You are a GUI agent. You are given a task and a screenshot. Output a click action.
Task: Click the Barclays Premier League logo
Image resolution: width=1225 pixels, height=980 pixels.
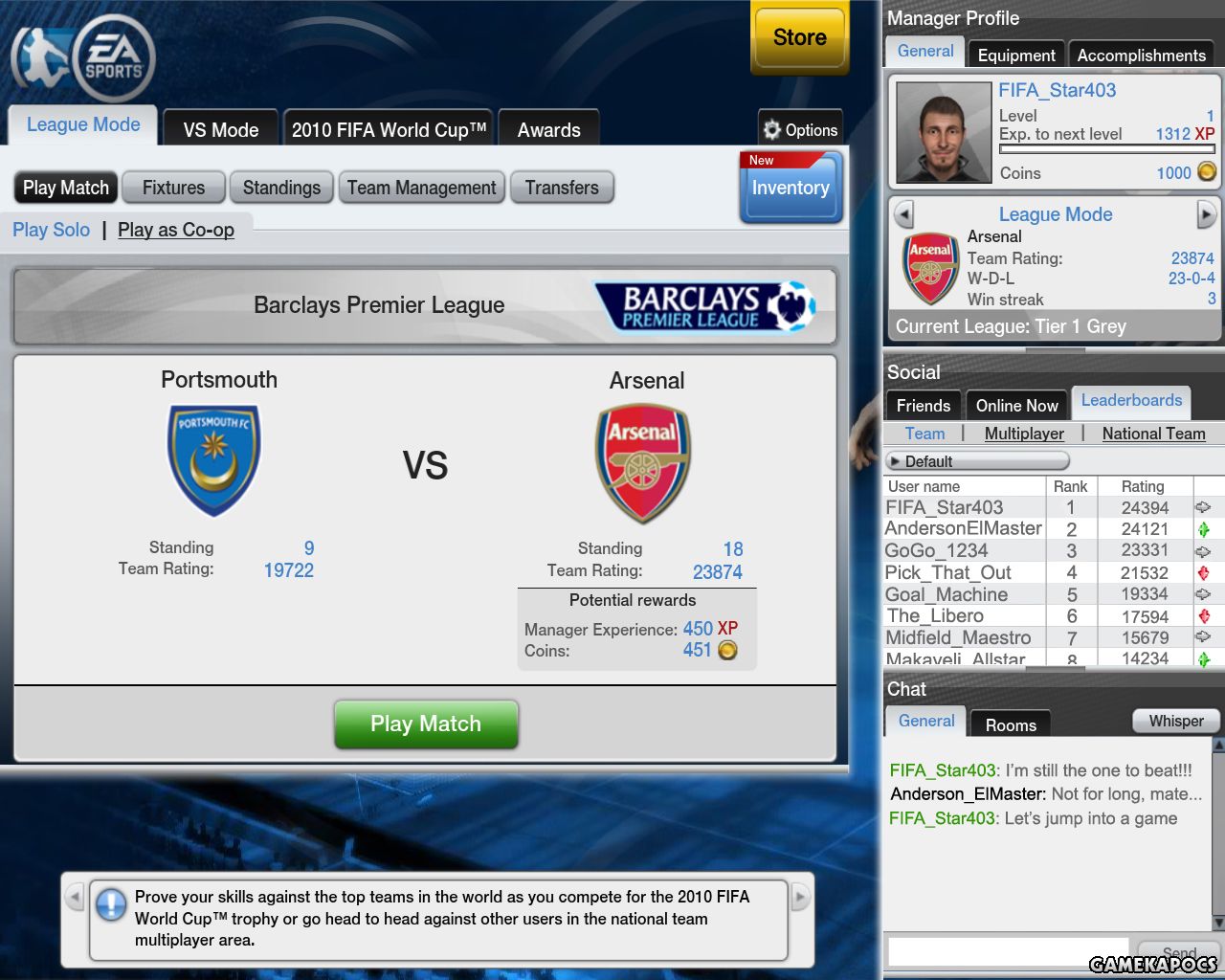pos(706,306)
